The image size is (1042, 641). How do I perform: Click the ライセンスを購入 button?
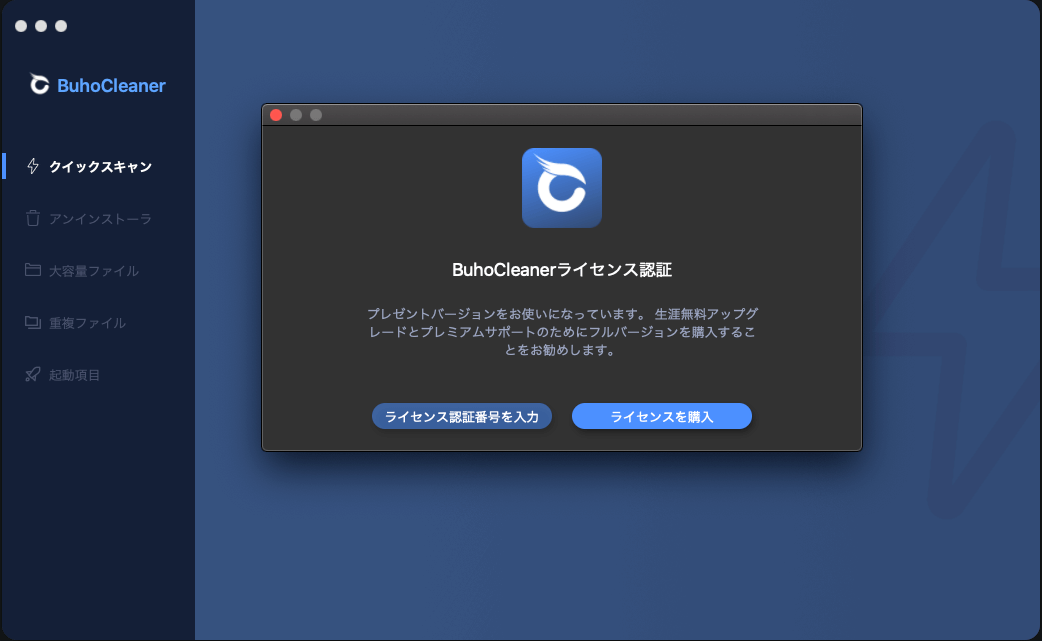coord(662,416)
